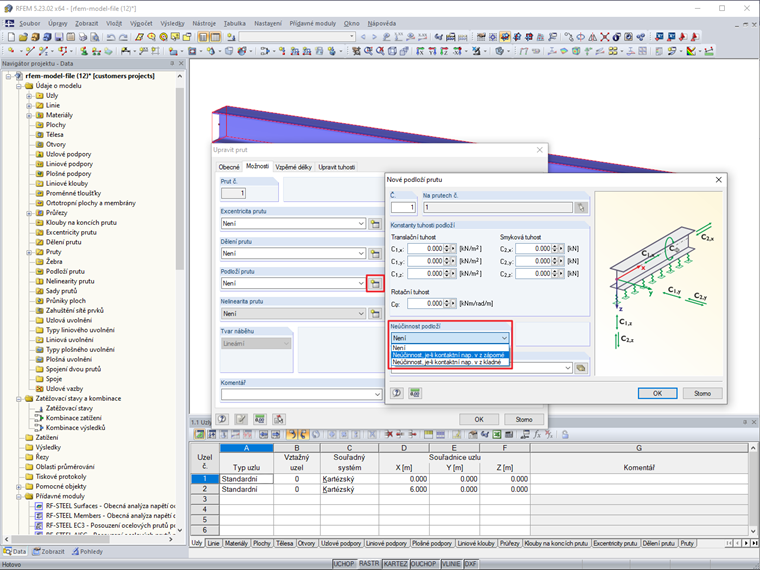
Task: Collapse Zatěžovací stavy a kombinace node
Action: (18, 398)
